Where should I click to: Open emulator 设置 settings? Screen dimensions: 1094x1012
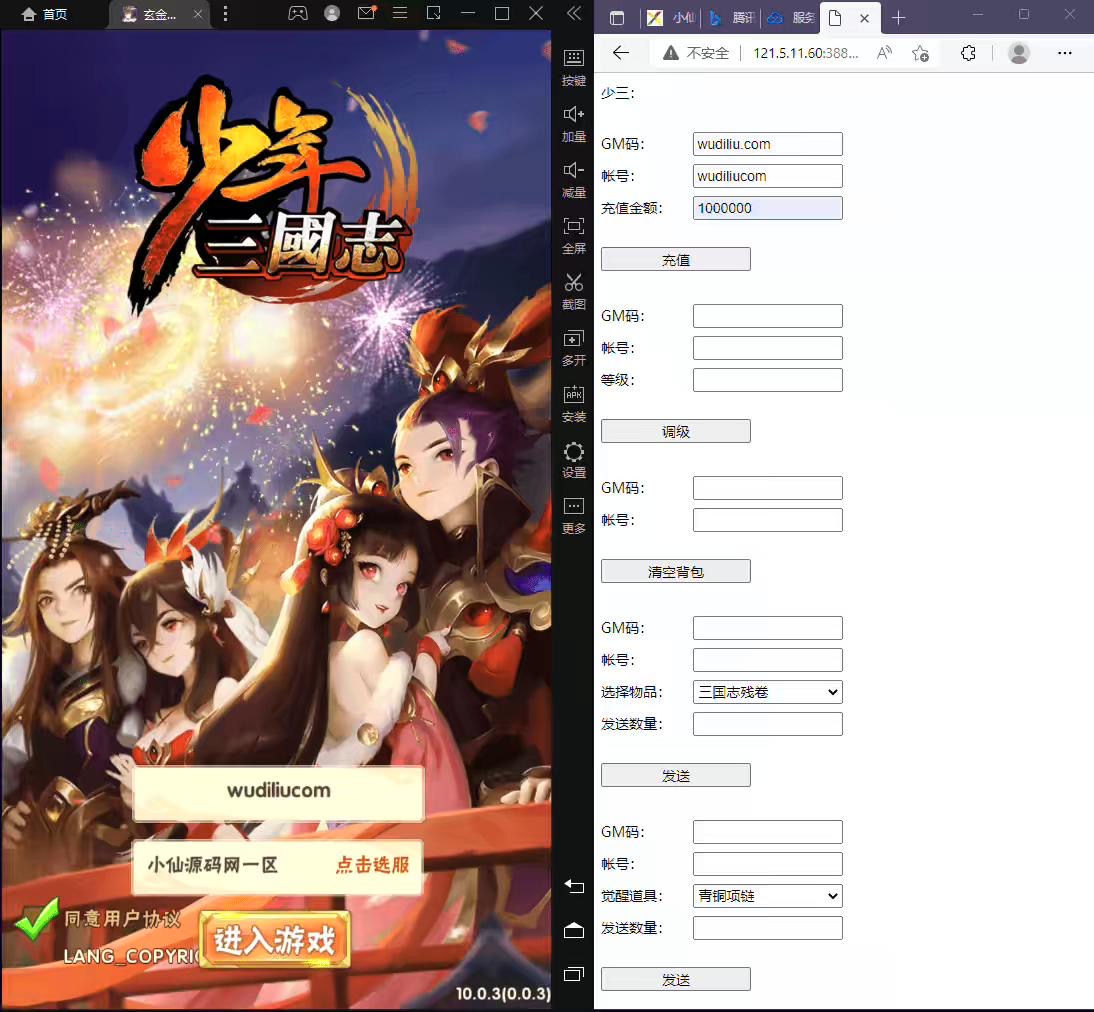[x=574, y=460]
